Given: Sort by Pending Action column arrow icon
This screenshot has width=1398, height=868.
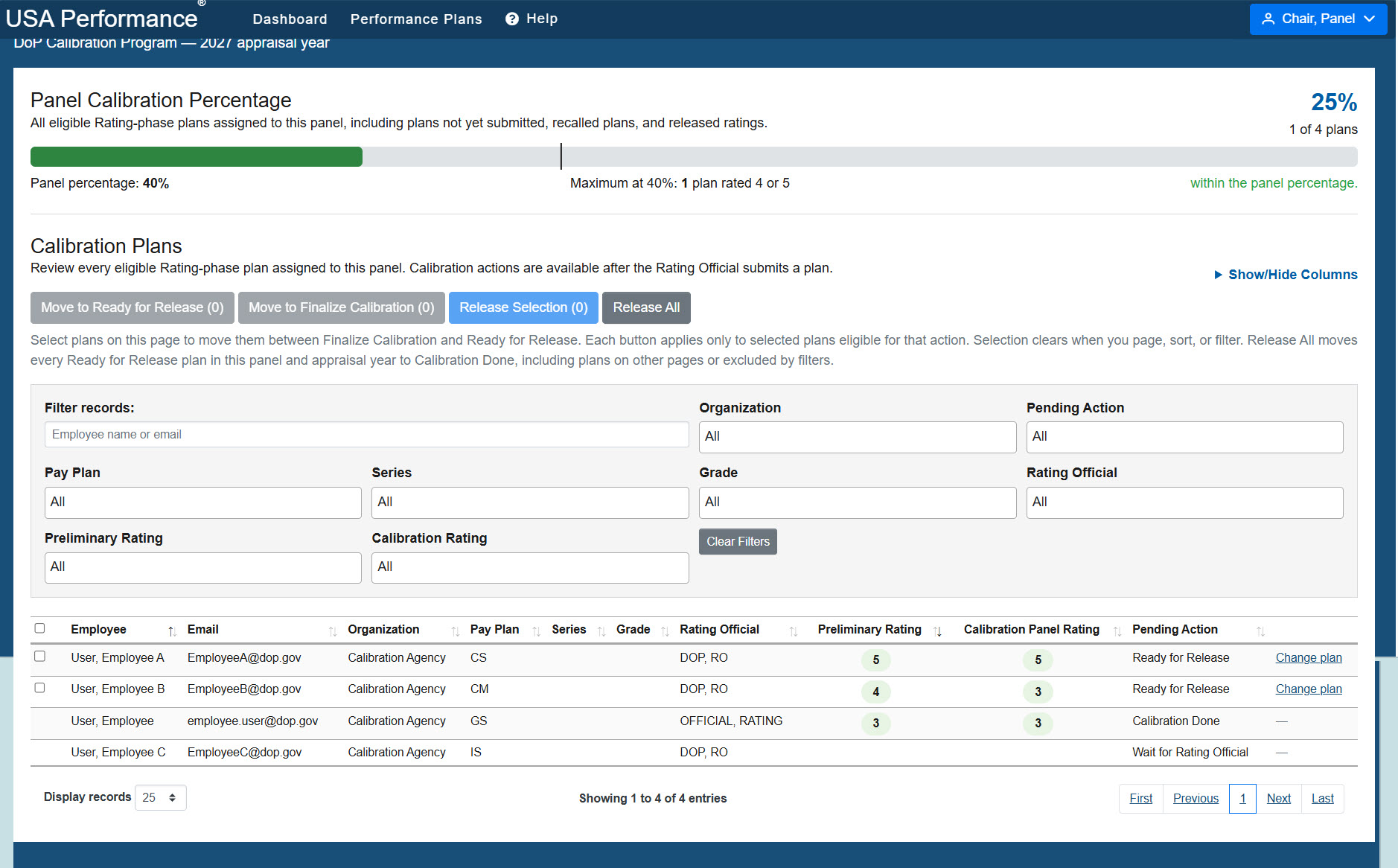Looking at the screenshot, I should pyautogui.click(x=1260, y=631).
